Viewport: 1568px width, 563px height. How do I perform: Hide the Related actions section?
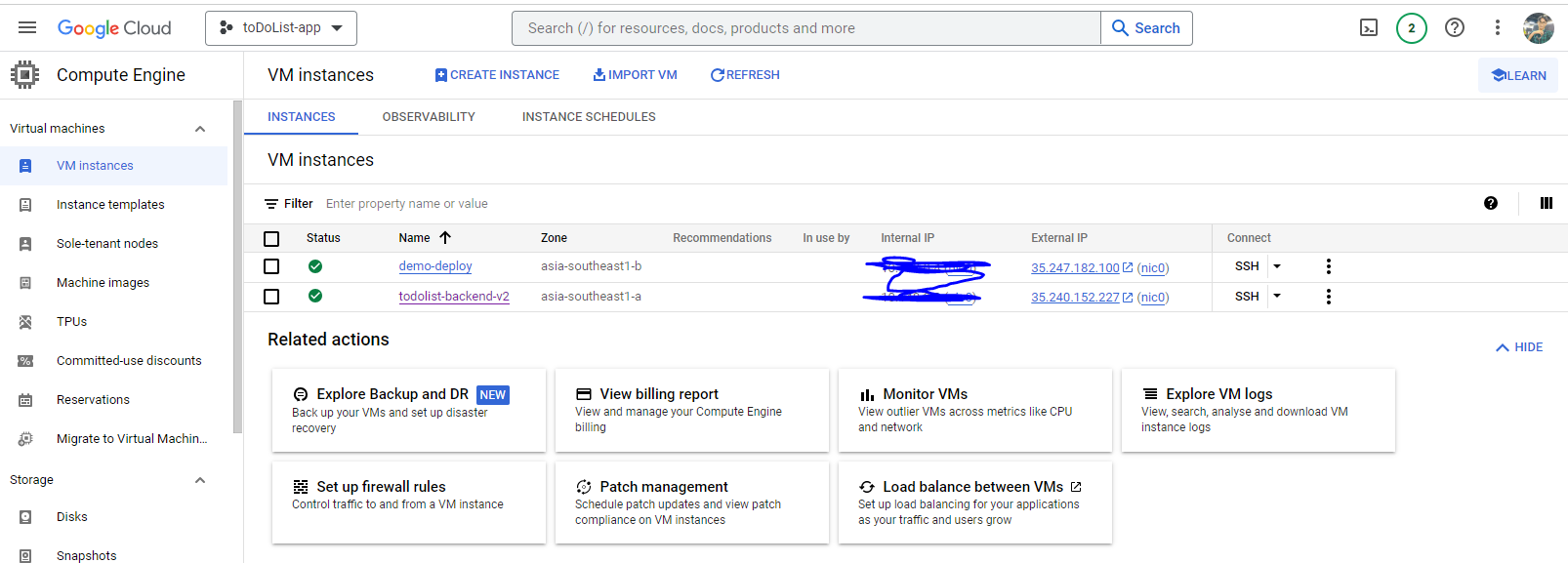pyautogui.click(x=1519, y=347)
